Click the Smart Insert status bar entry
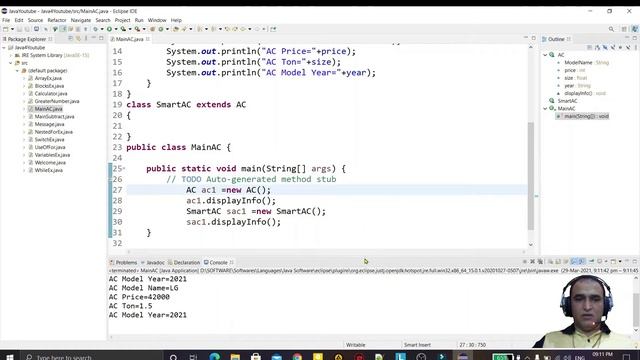The image size is (640, 360). coord(417,345)
